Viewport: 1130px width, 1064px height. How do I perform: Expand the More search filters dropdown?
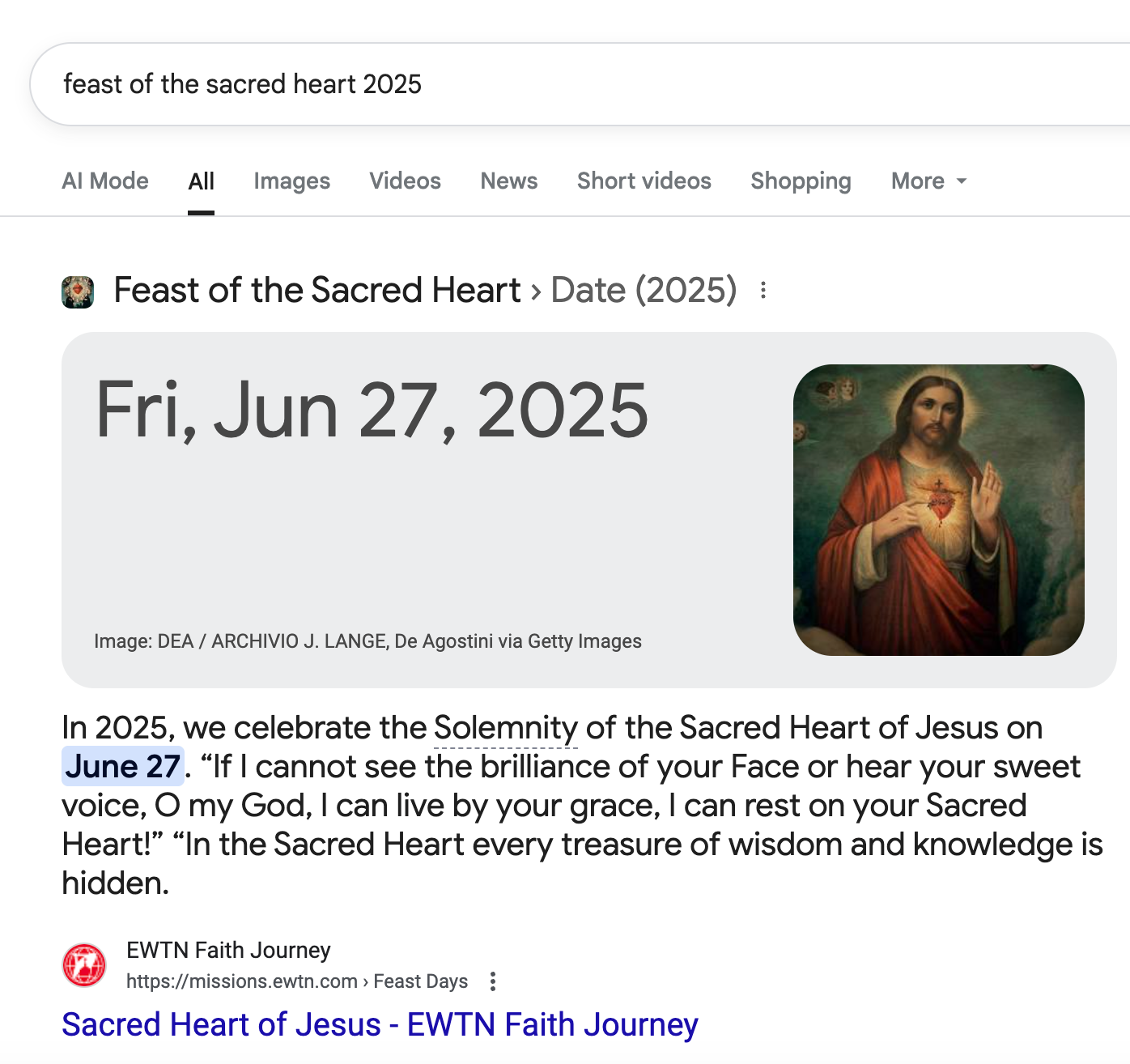928,181
